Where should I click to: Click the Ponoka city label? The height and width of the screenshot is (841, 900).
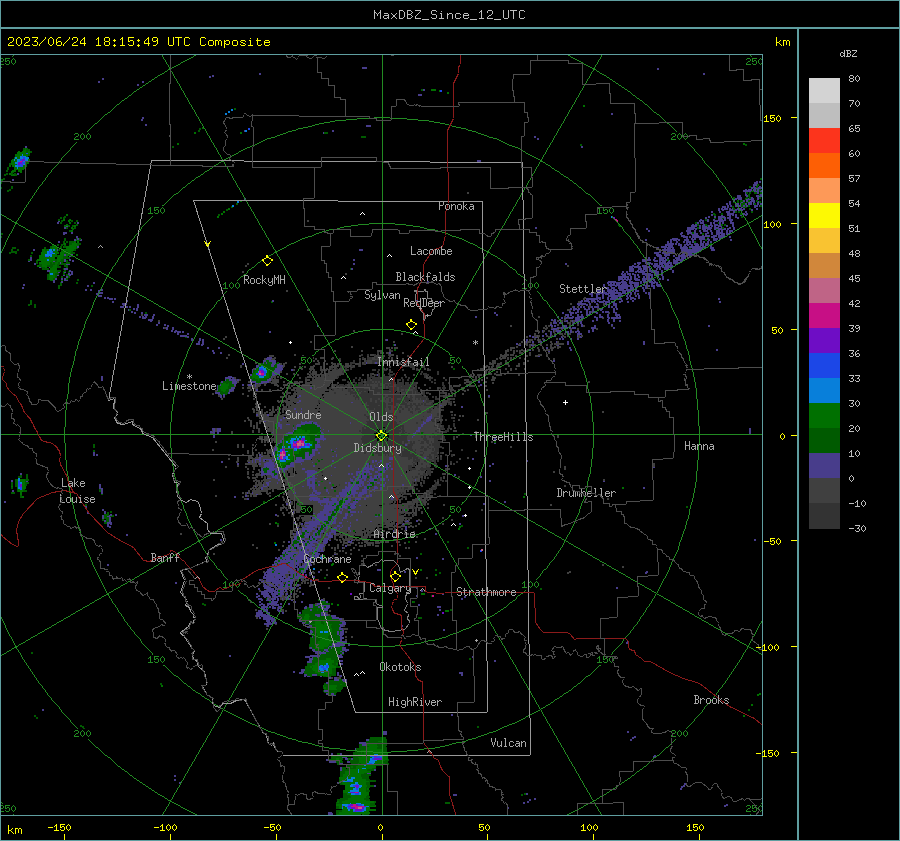coord(456,206)
